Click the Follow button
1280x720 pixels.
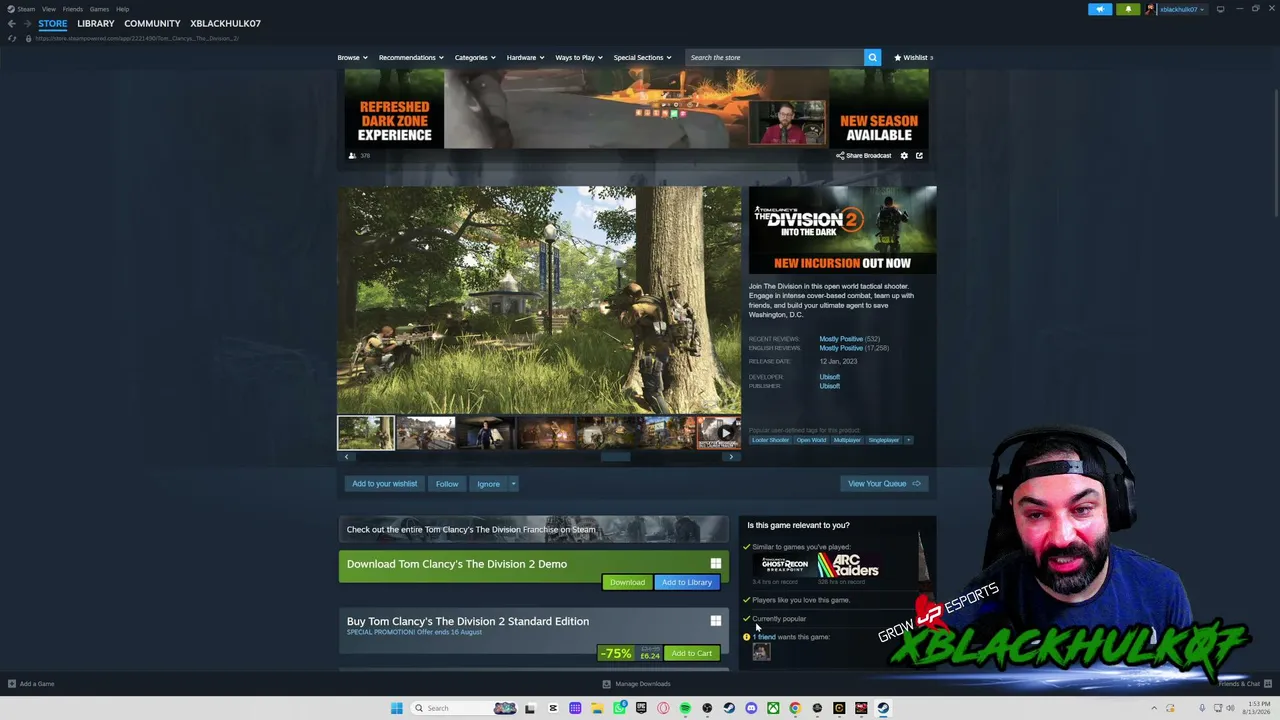tap(447, 484)
